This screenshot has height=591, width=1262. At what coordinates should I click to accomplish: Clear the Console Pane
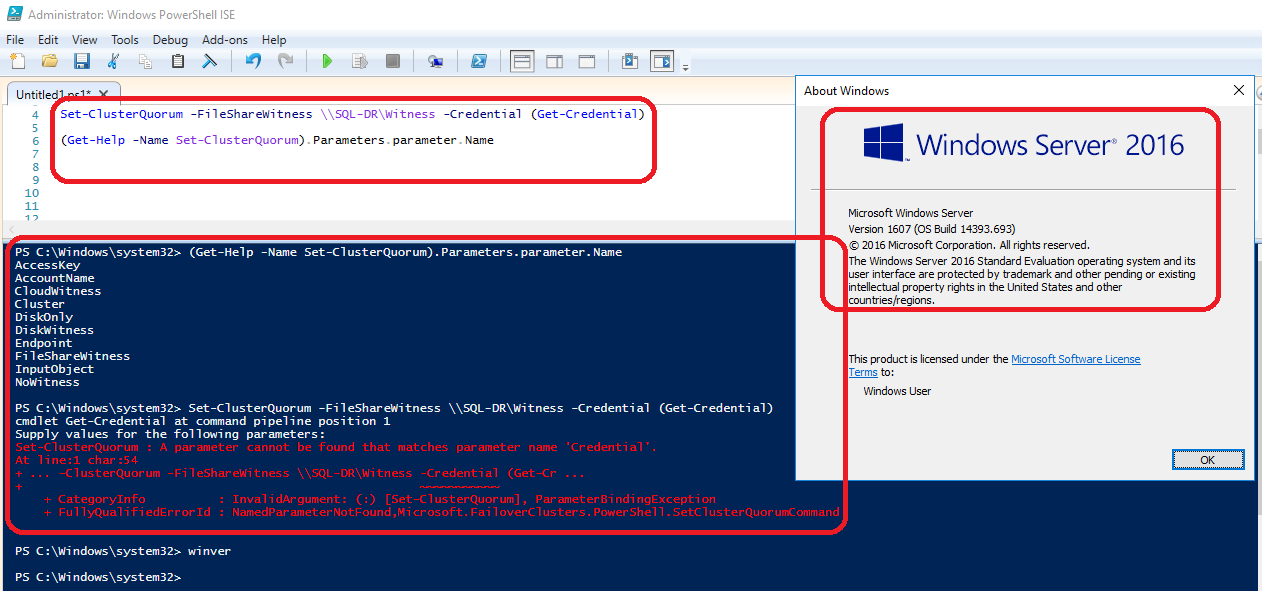point(209,61)
